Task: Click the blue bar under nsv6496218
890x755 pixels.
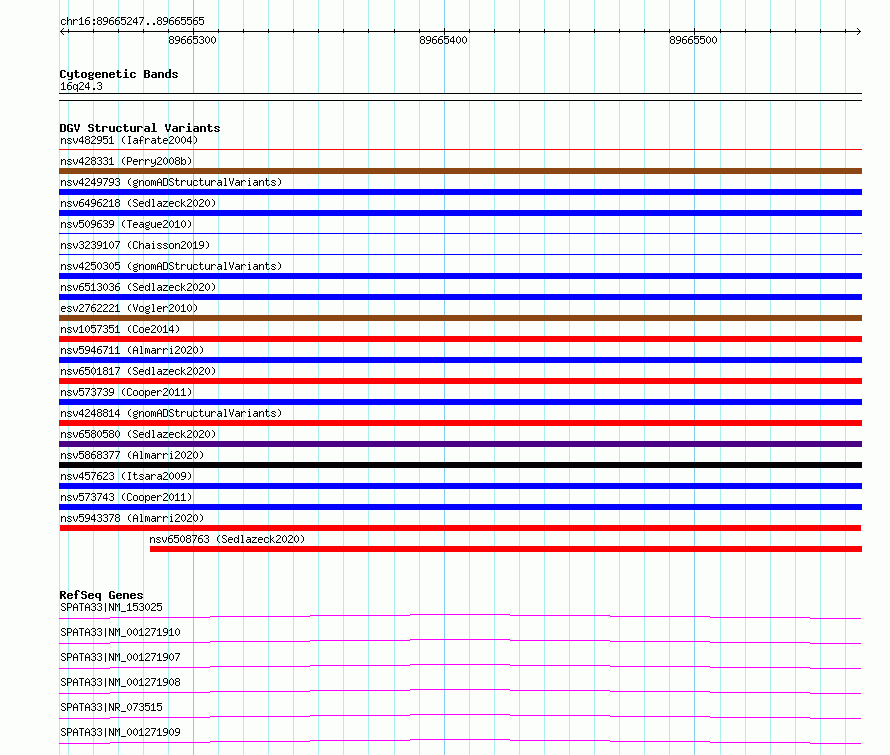Action: click(x=460, y=213)
